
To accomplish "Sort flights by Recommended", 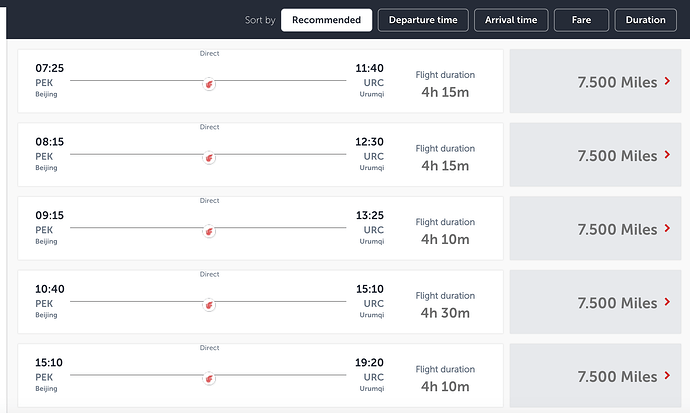I will point(326,20).
